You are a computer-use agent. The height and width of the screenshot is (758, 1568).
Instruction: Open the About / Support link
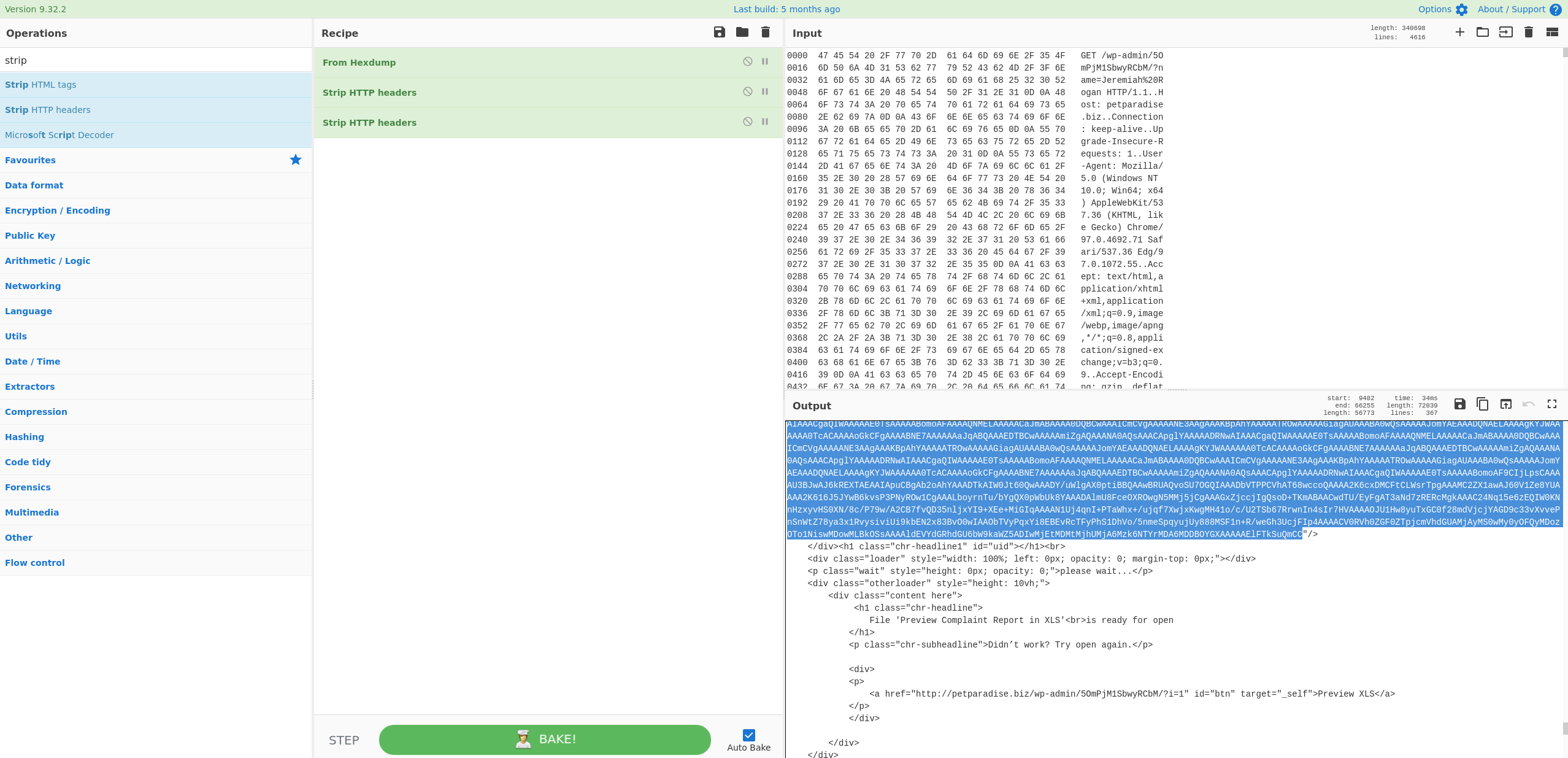[1511, 9]
